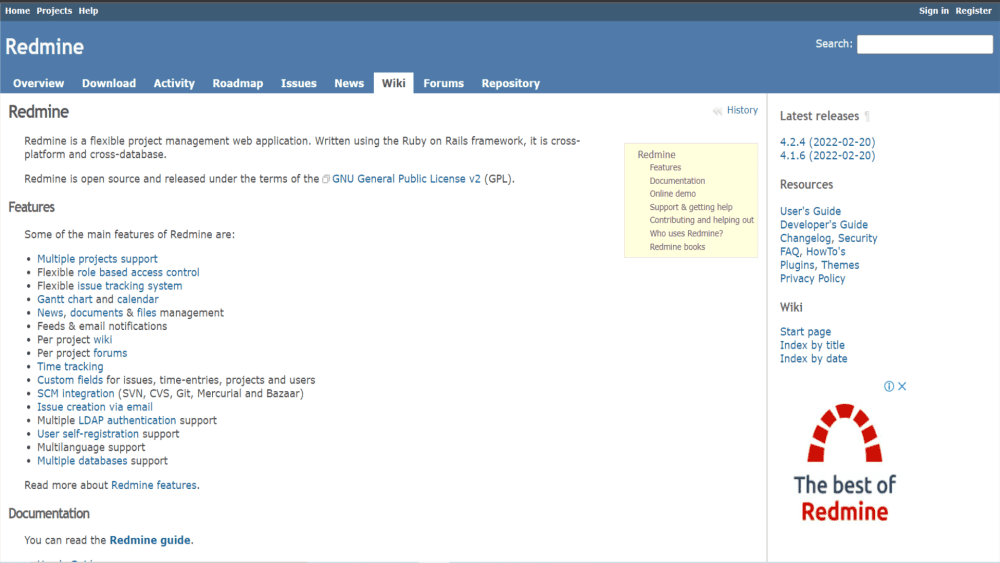The height and width of the screenshot is (563, 1000).
Task: Go to the Roadmap tab
Action: (238, 84)
